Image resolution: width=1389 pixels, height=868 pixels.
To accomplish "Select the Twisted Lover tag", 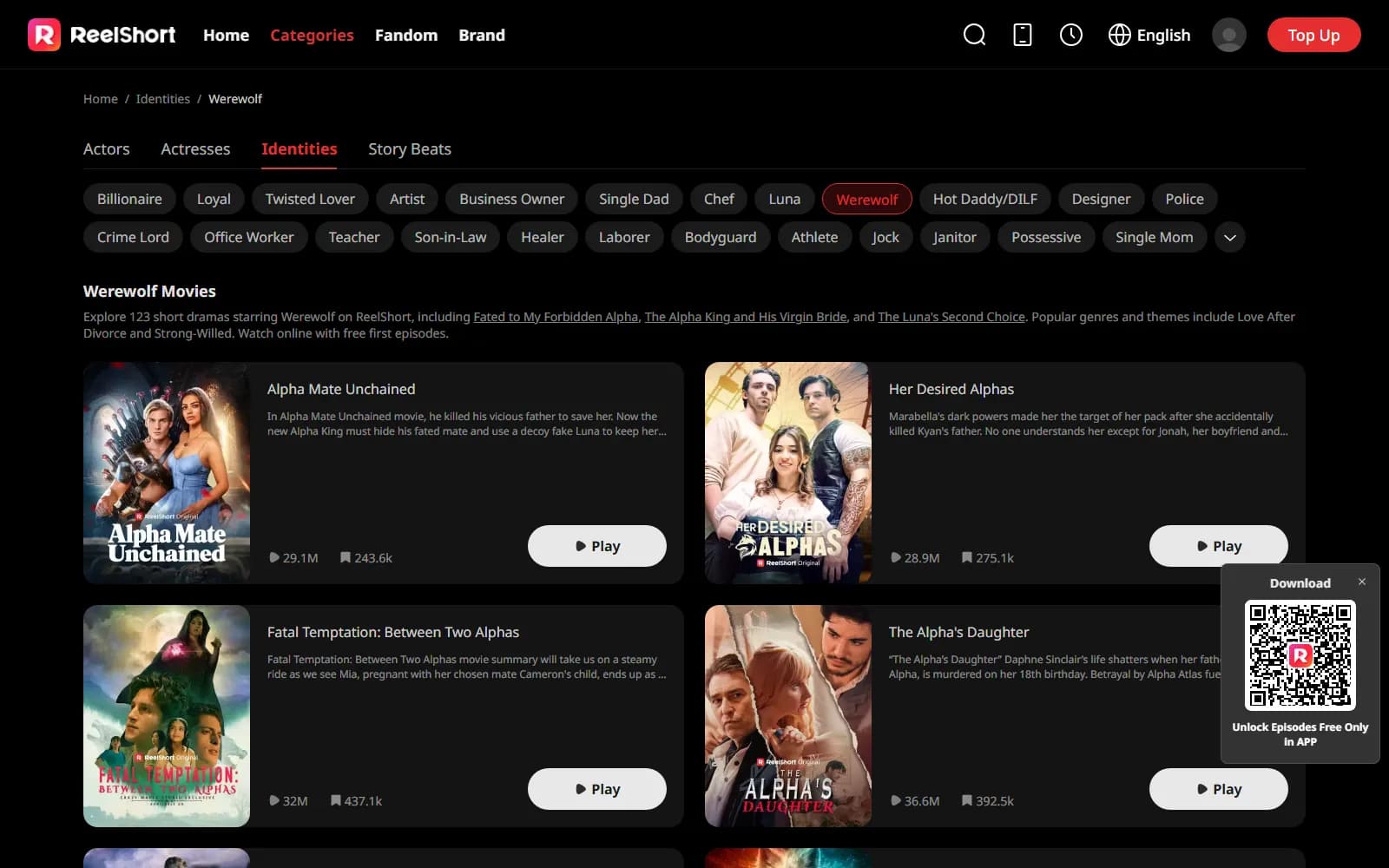I will [x=310, y=199].
